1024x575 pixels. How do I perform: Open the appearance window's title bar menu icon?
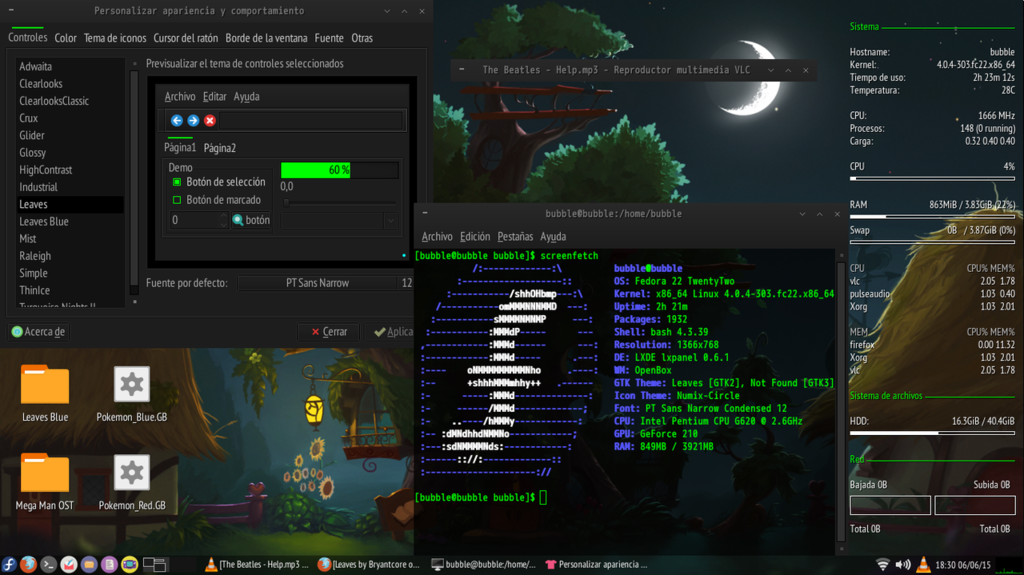[11, 10]
